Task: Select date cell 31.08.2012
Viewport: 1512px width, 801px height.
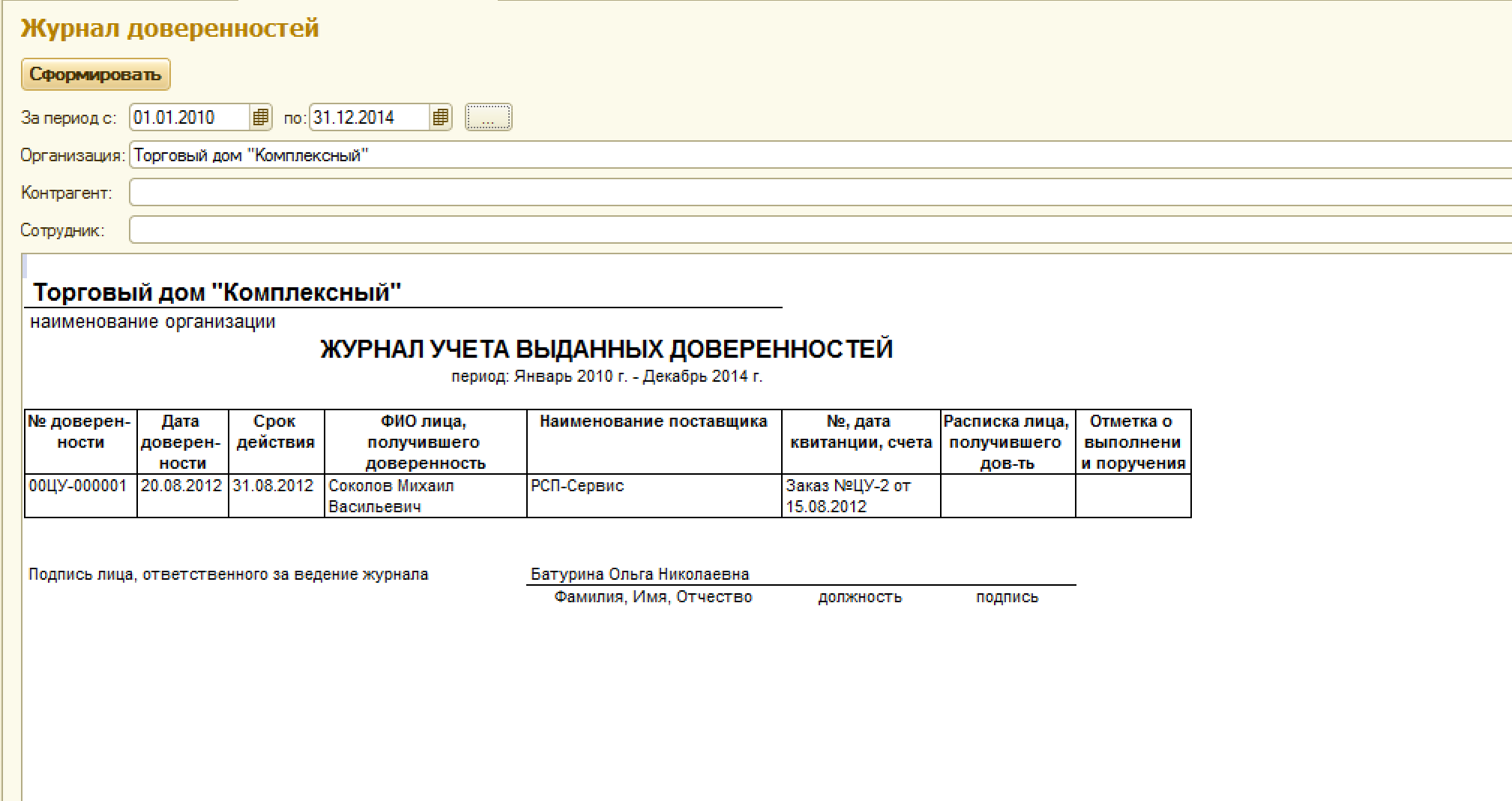Action: coord(276,496)
